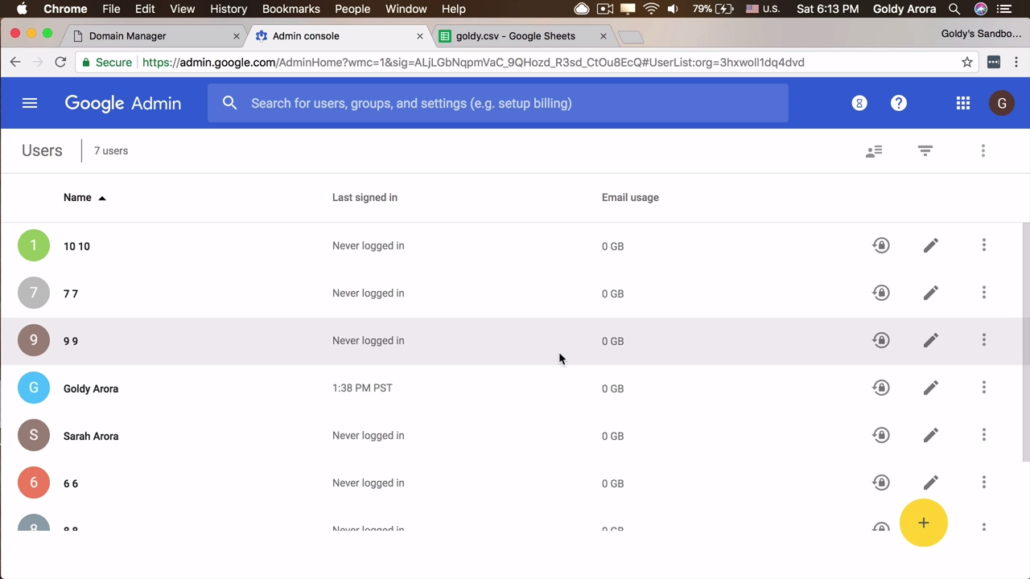Reset password for user 10 10
The image size is (1030, 579).
click(x=881, y=245)
